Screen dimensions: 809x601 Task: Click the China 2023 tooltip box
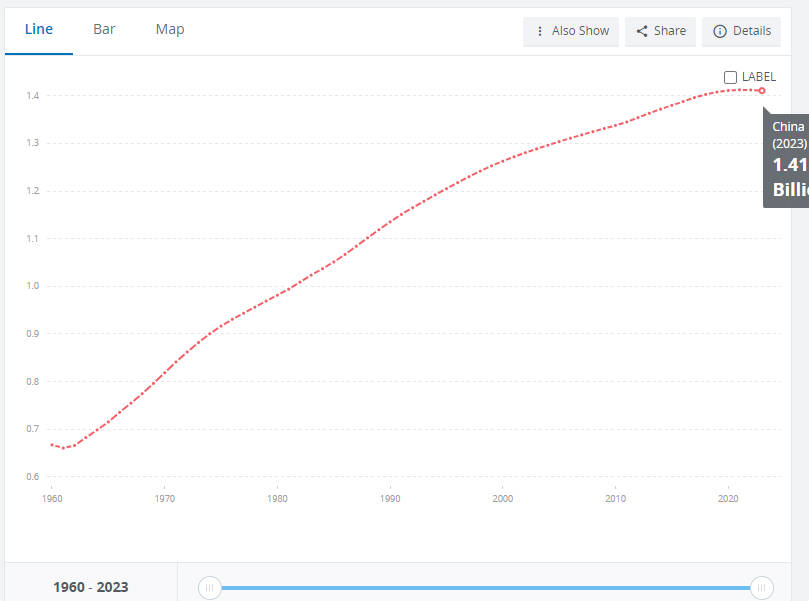click(x=788, y=160)
